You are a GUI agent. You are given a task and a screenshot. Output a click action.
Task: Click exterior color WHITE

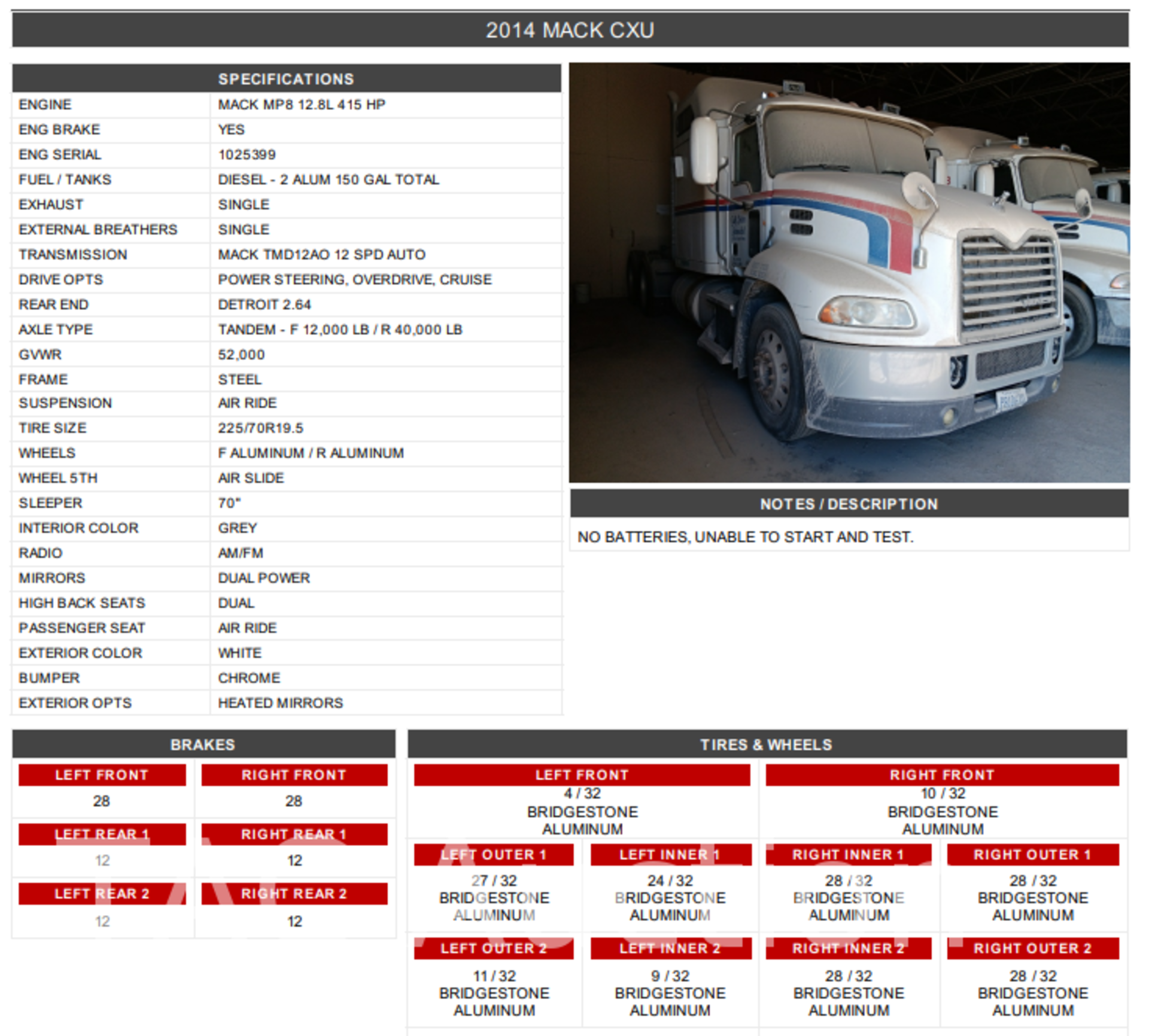(239, 653)
